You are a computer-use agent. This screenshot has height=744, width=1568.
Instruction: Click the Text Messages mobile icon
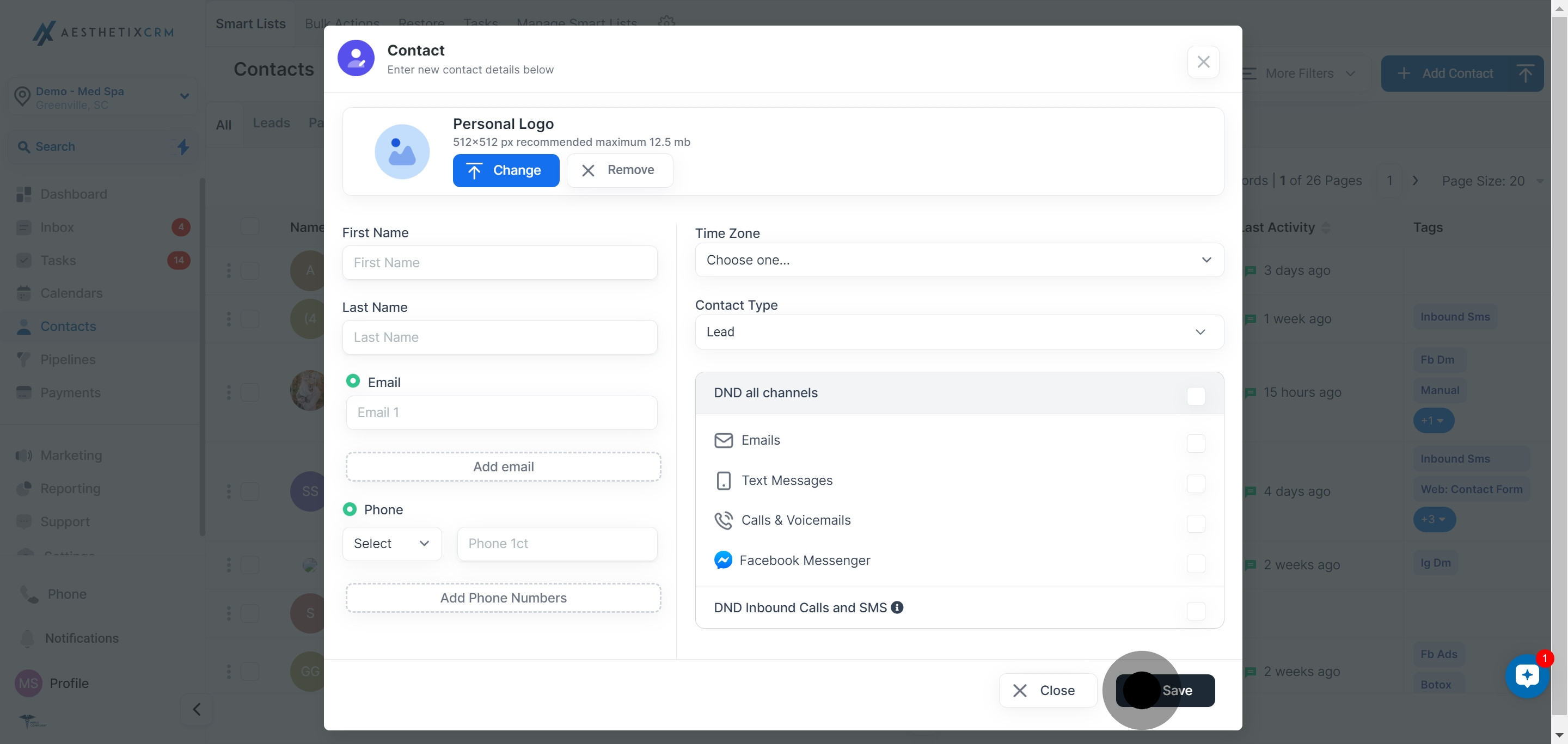(722, 480)
